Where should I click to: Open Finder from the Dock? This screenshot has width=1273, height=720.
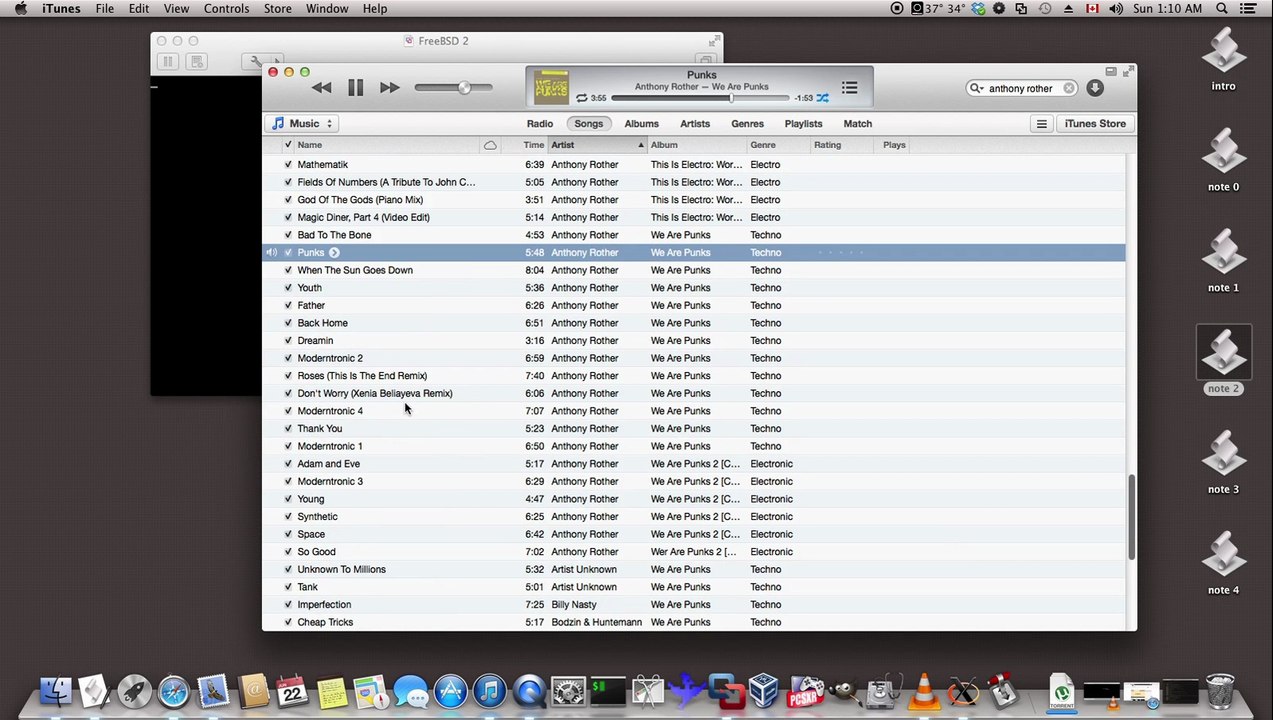[55, 691]
